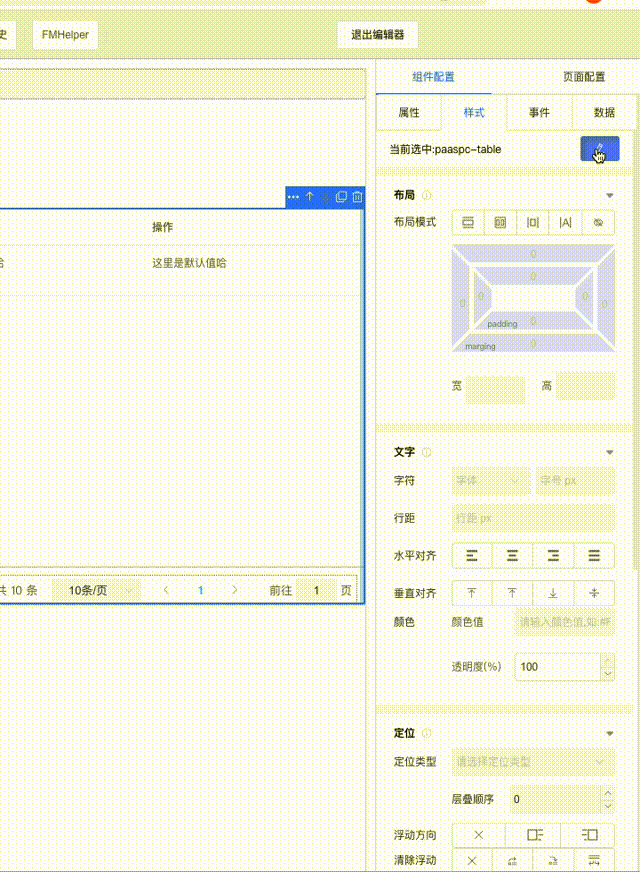Image resolution: width=640 pixels, height=872 pixels.
Task: Select center horizontal text alignment
Action: point(513,555)
